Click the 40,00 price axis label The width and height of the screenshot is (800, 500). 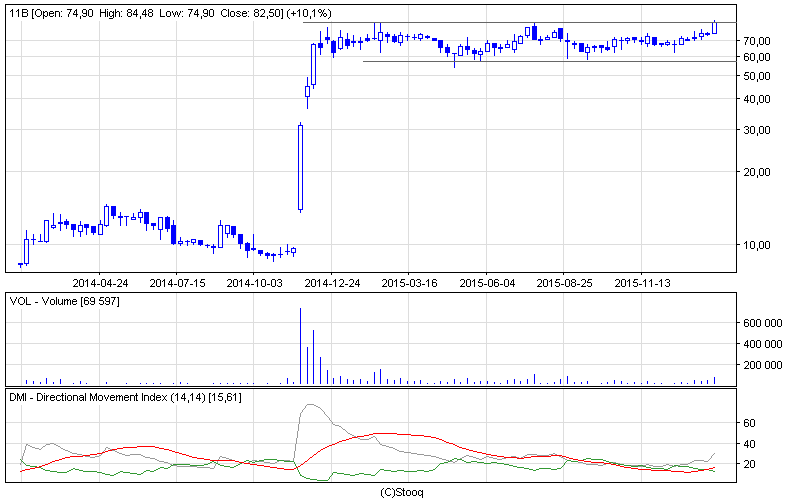pyautogui.click(x=757, y=99)
